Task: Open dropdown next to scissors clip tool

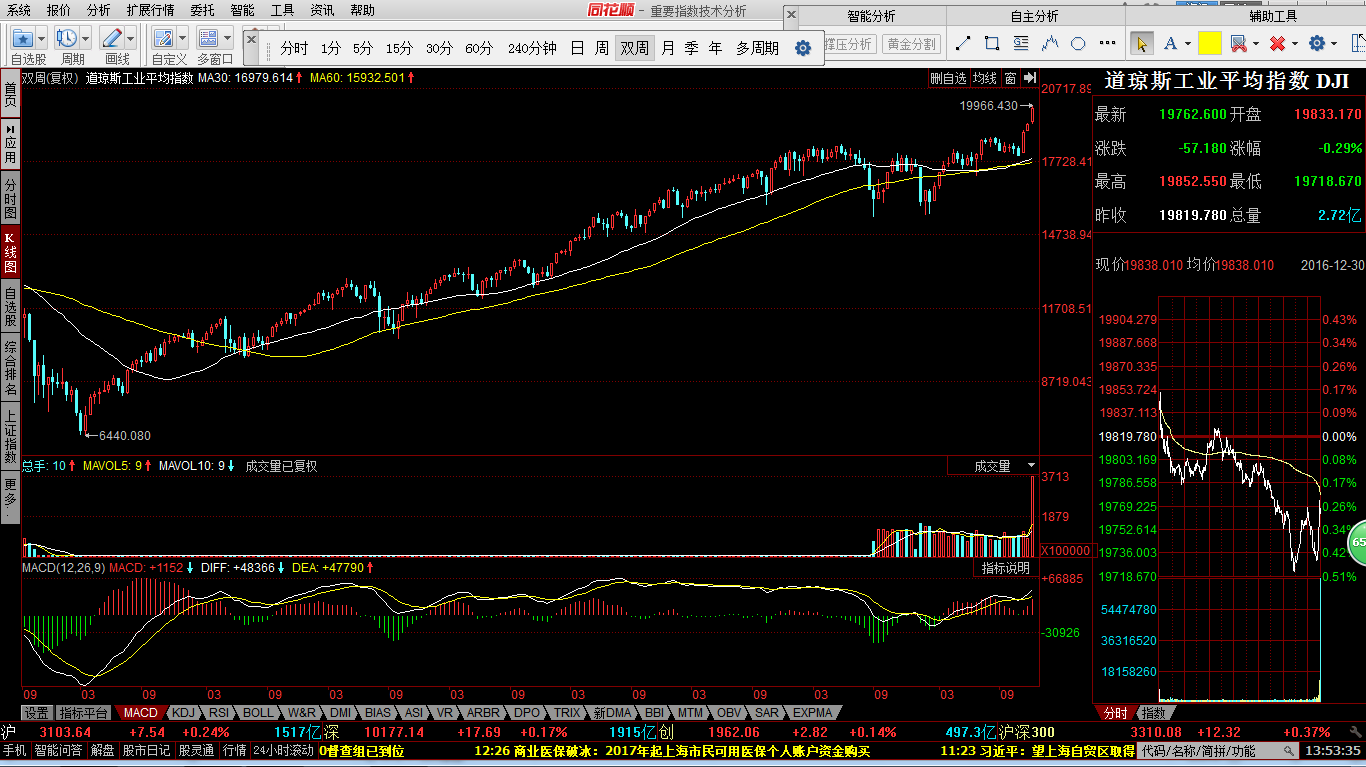Action: (1254, 44)
